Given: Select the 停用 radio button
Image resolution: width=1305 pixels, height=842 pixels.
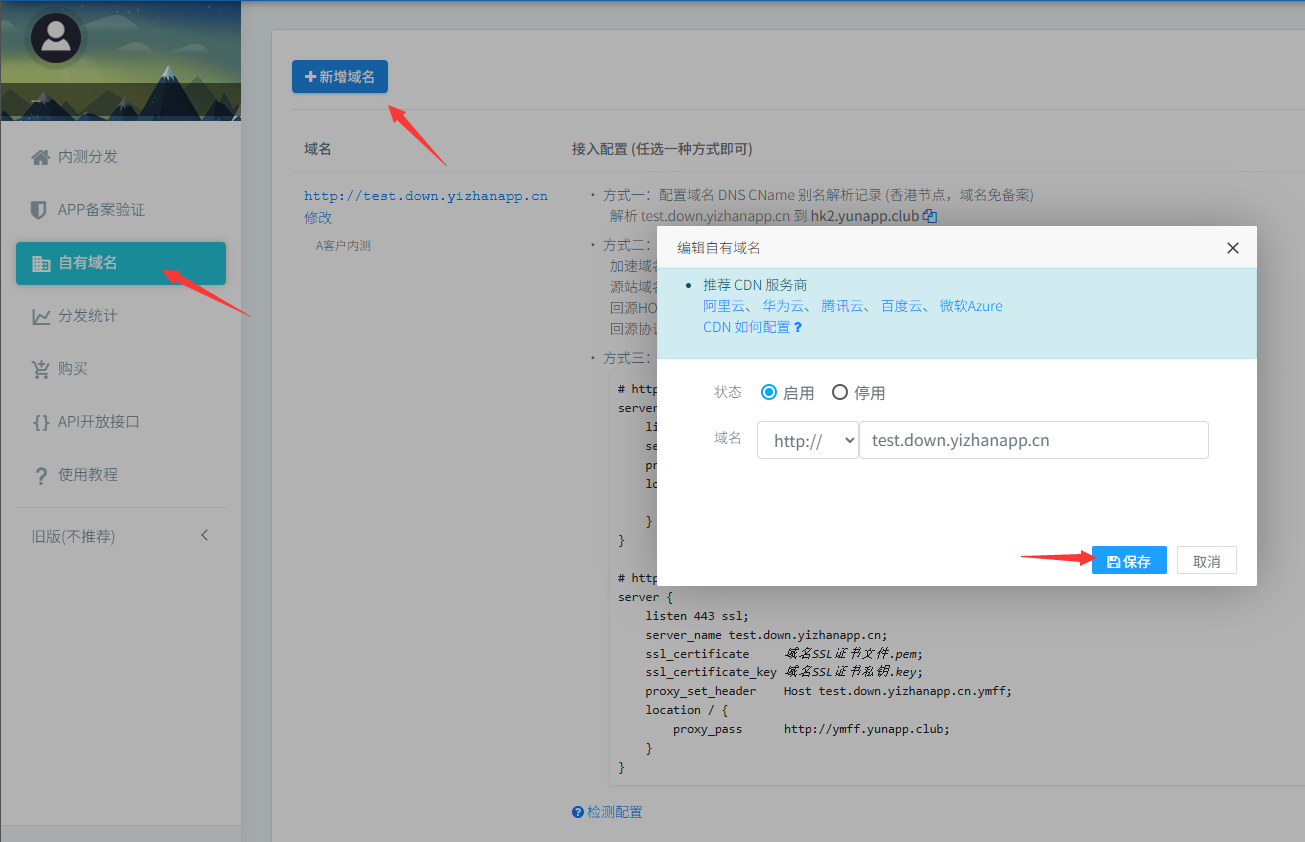Looking at the screenshot, I should click(840, 393).
